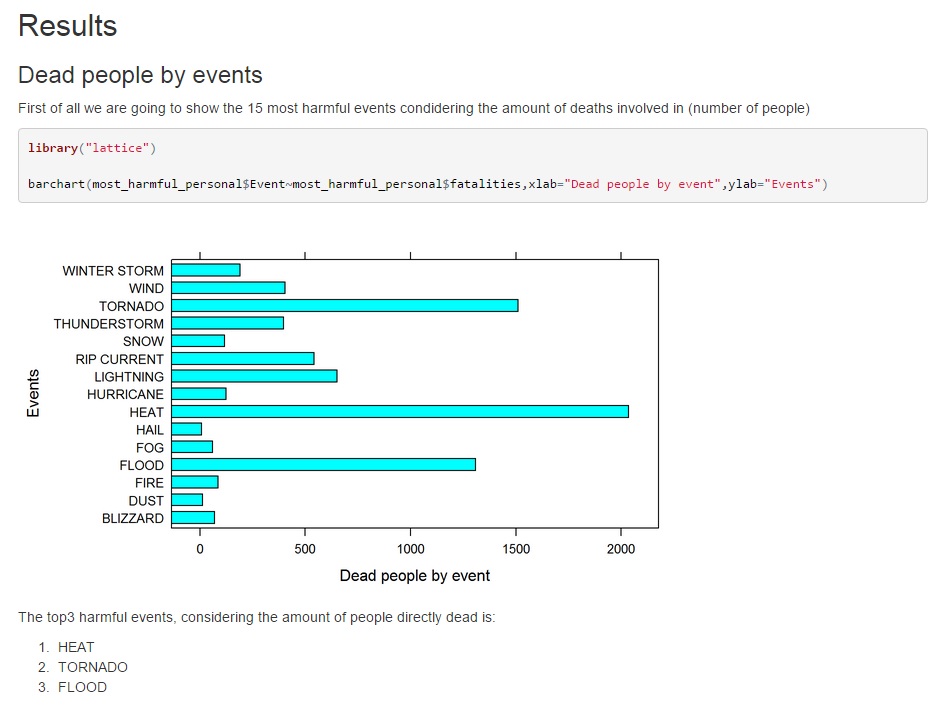This screenshot has height=711, width=945.
Task: Click the THUNDERSTORM bar
Action: coord(227,323)
